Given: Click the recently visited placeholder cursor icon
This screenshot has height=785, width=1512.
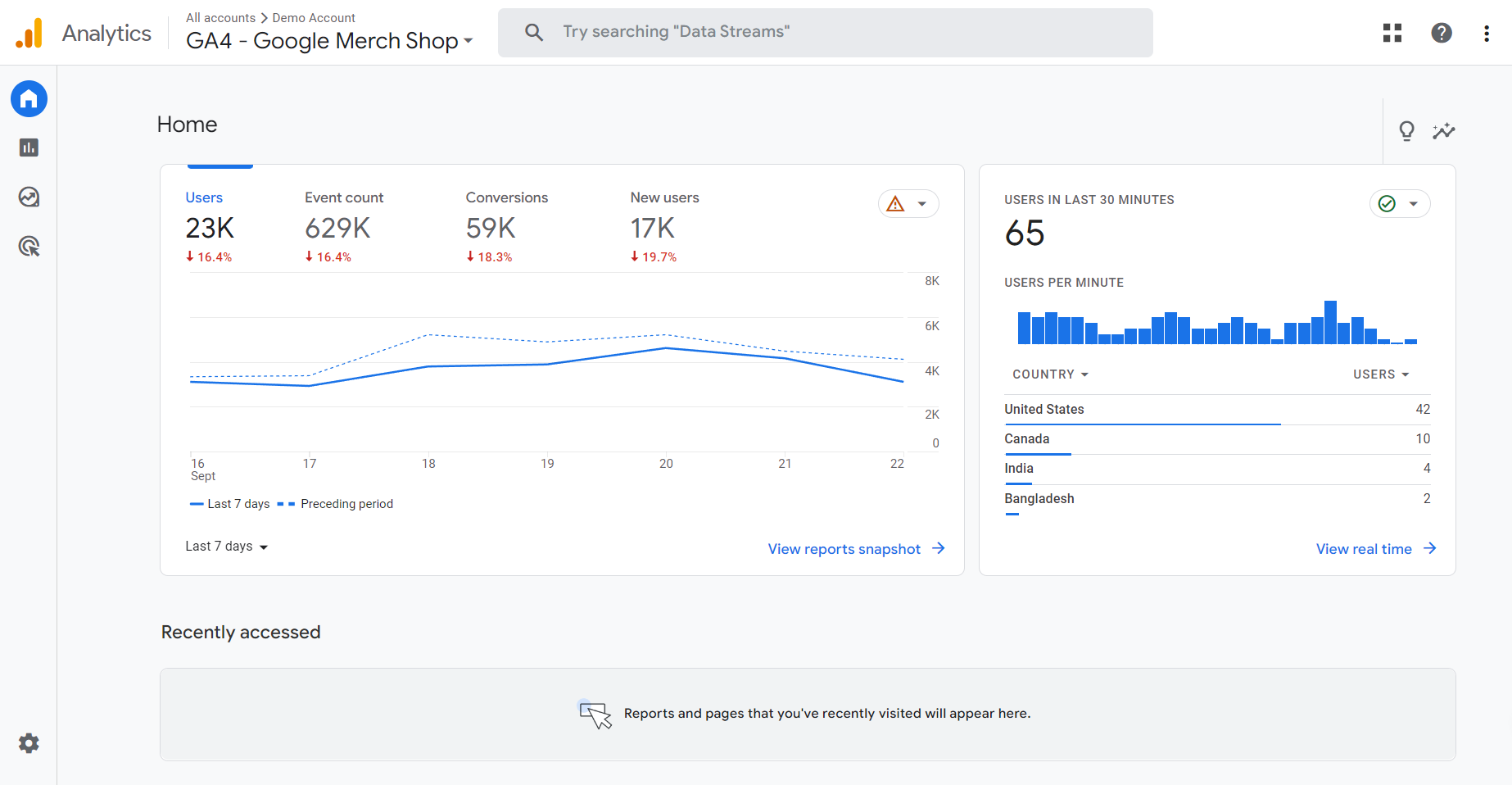Looking at the screenshot, I should coord(595,715).
